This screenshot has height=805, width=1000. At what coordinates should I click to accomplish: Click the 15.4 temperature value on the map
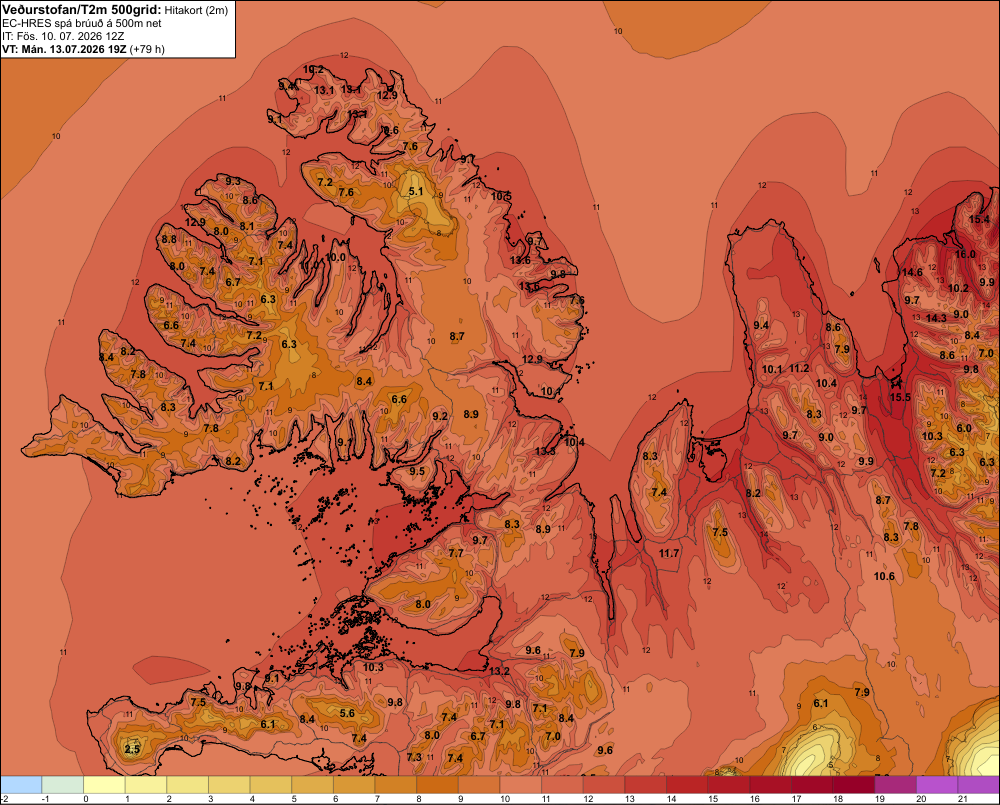[x=979, y=219]
